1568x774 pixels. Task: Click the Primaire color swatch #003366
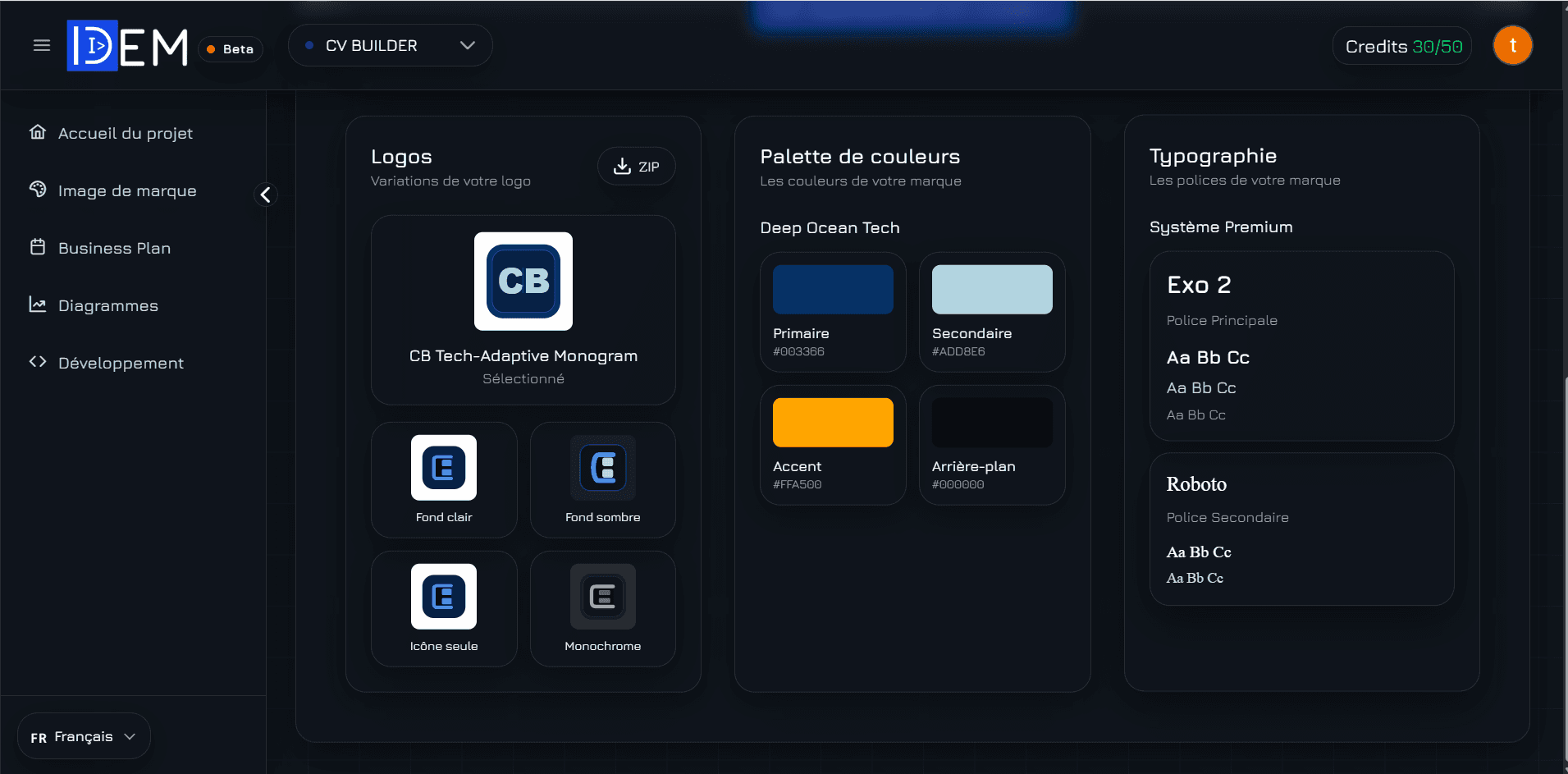(x=833, y=289)
